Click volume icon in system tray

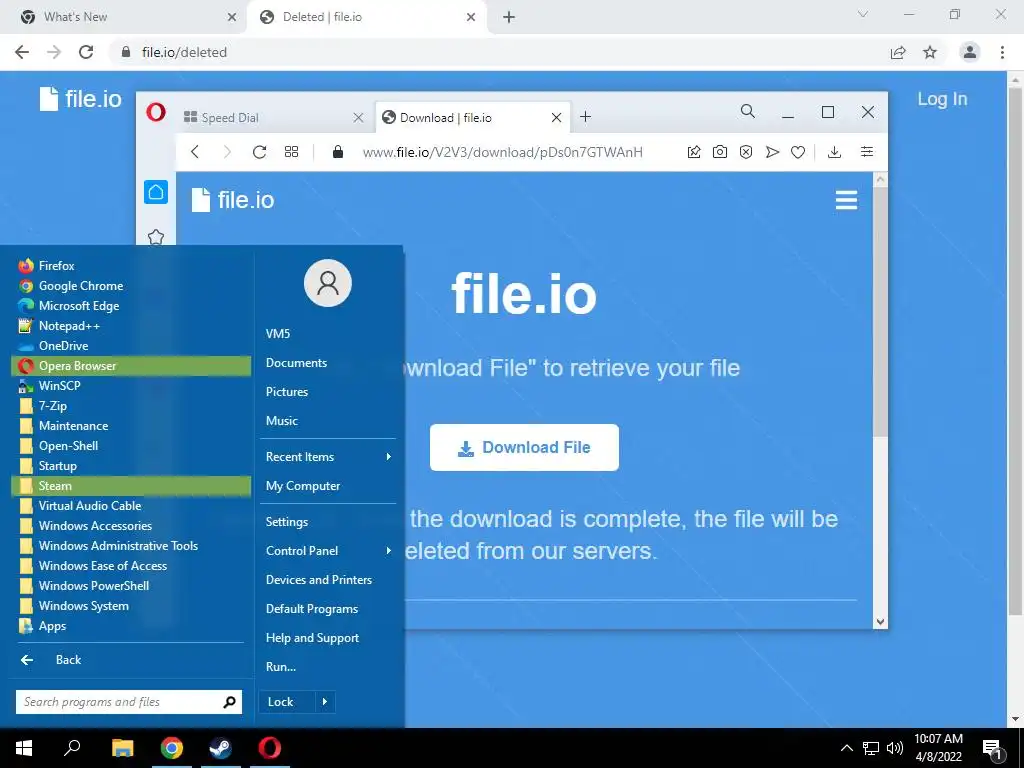895,748
